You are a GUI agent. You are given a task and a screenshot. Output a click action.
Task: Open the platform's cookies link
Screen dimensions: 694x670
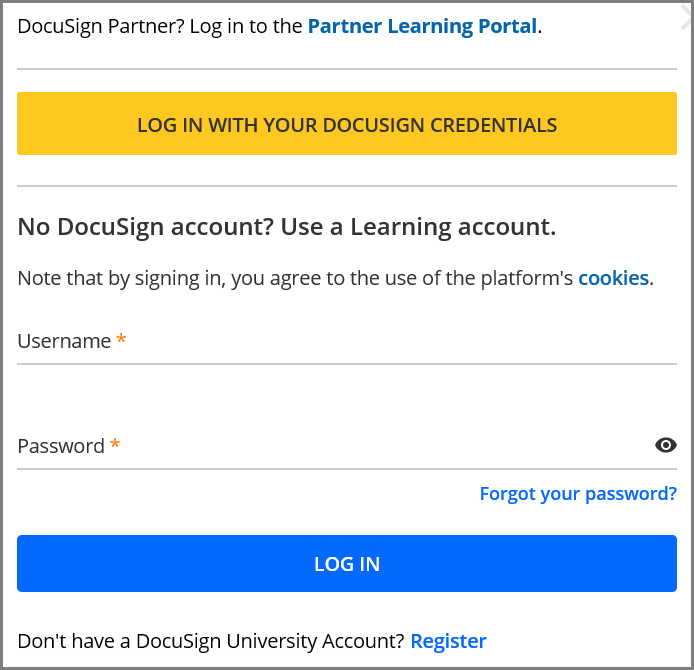click(x=613, y=278)
